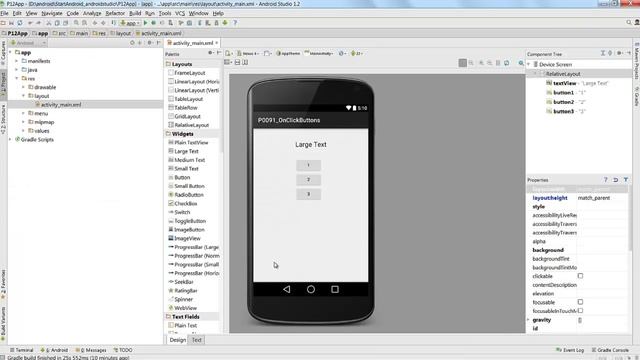
Task: Click Scroll from Source target icon
Action: [132, 42]
